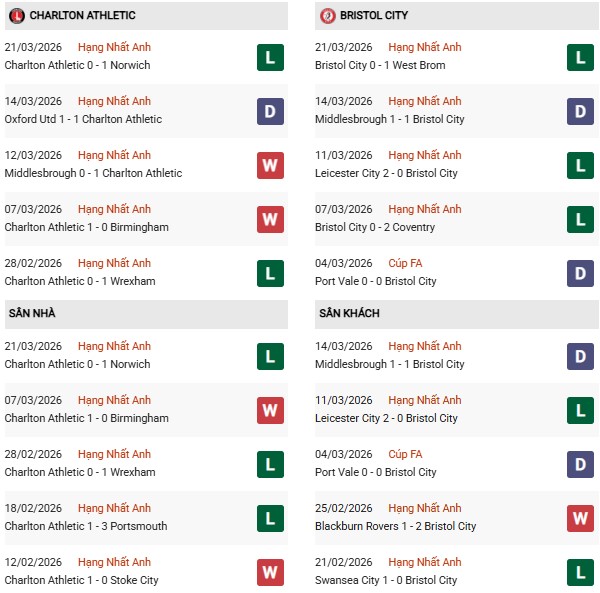Select the Sân Khách section header
Image resolution: width=600 pixels, height=593 pixels.
click(351, 314)
